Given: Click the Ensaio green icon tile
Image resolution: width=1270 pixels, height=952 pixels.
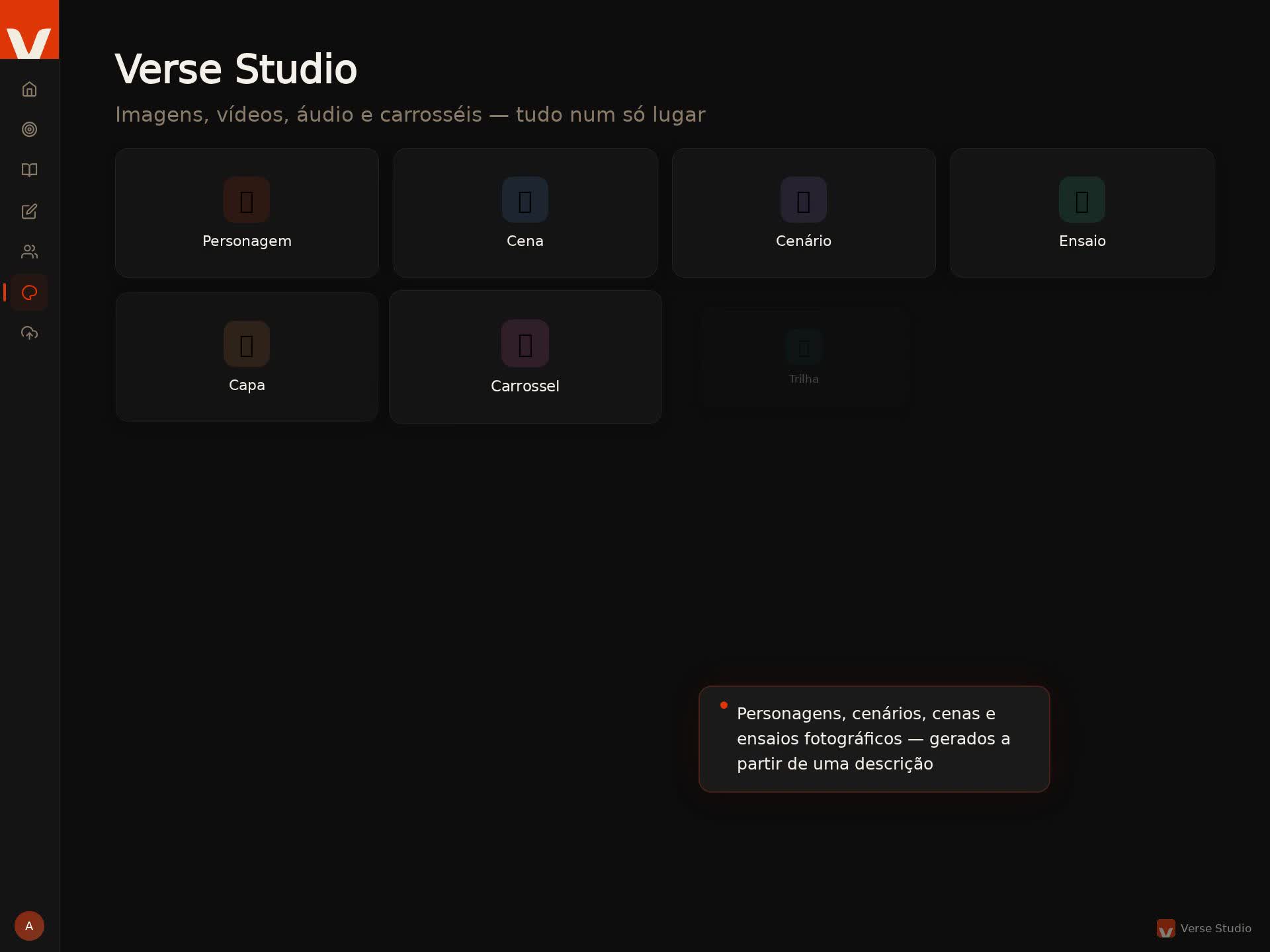Looking at the screenshot, I should pos(1082,200).
